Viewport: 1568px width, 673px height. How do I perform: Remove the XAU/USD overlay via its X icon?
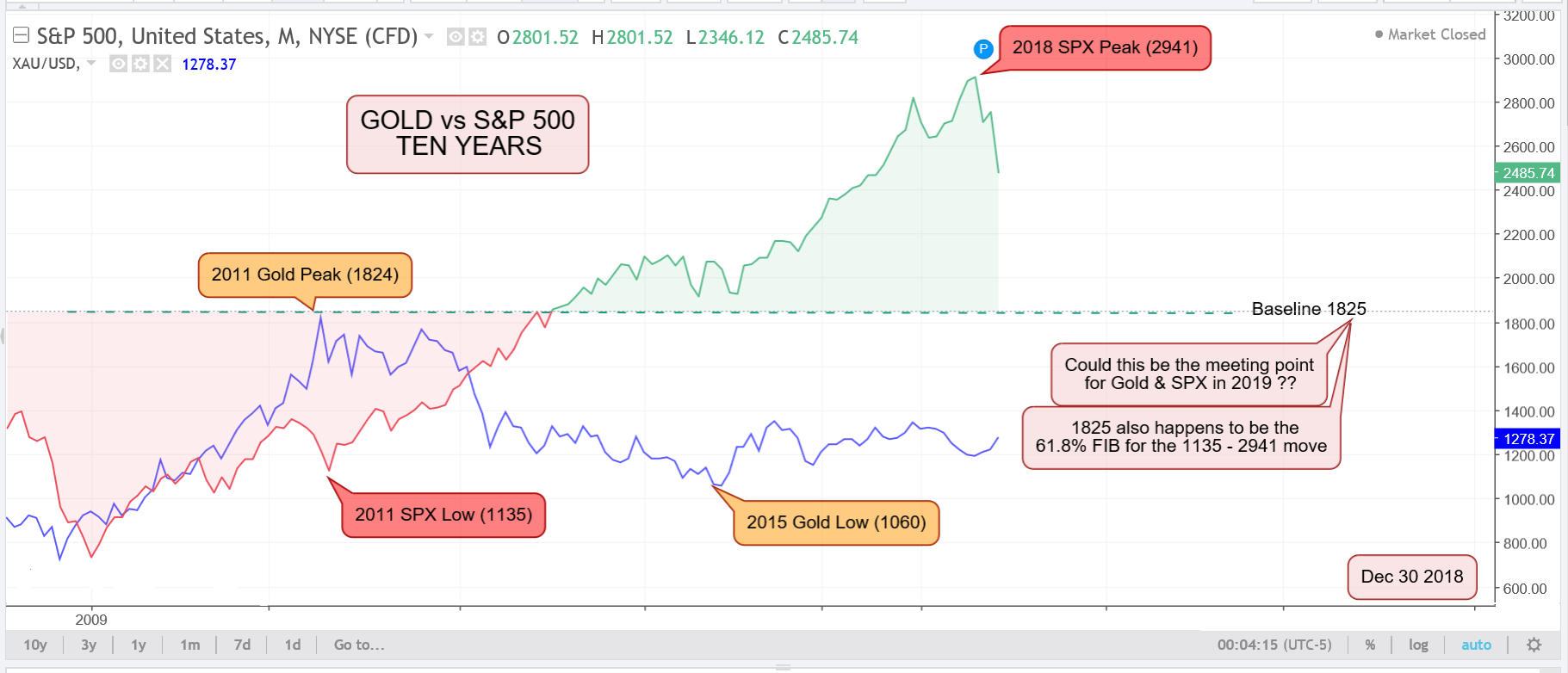(161, 63)
